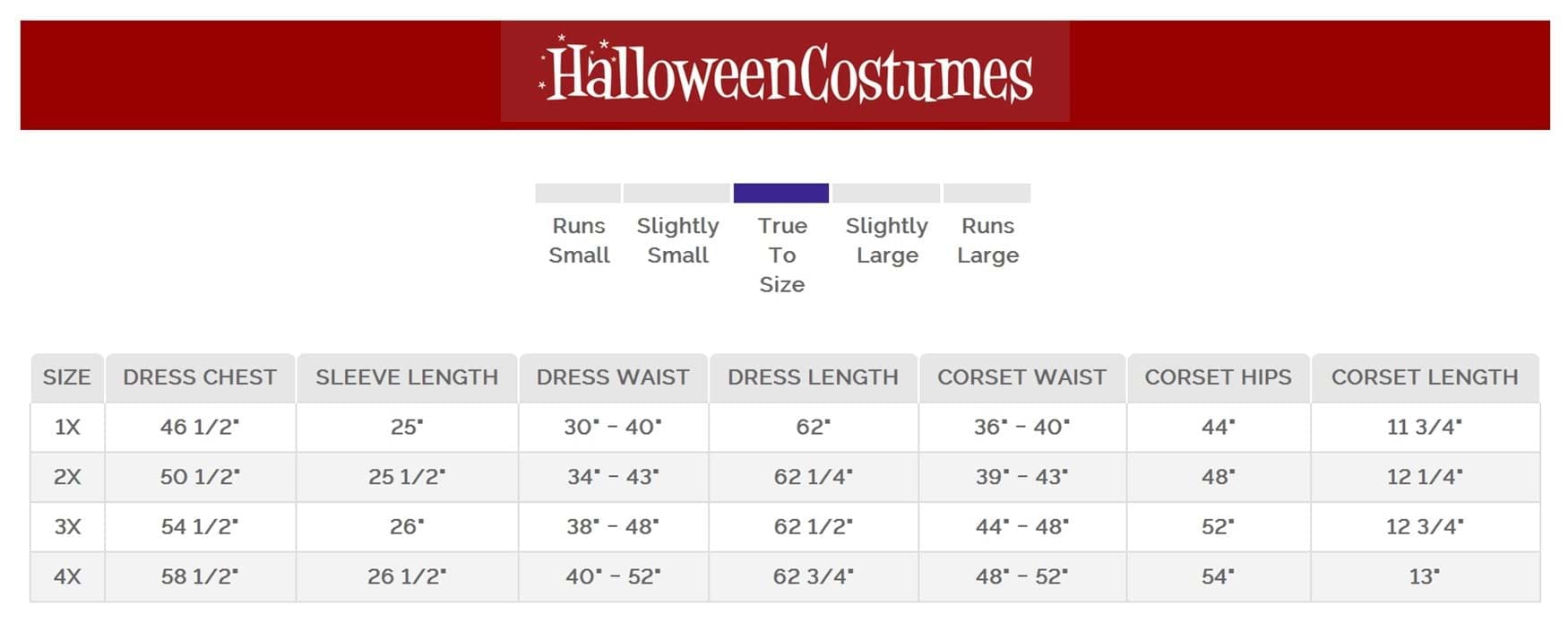Click the 58 1/2" dress chest cell
Viewport: 1568px width, 632px height.
[200, 576]
